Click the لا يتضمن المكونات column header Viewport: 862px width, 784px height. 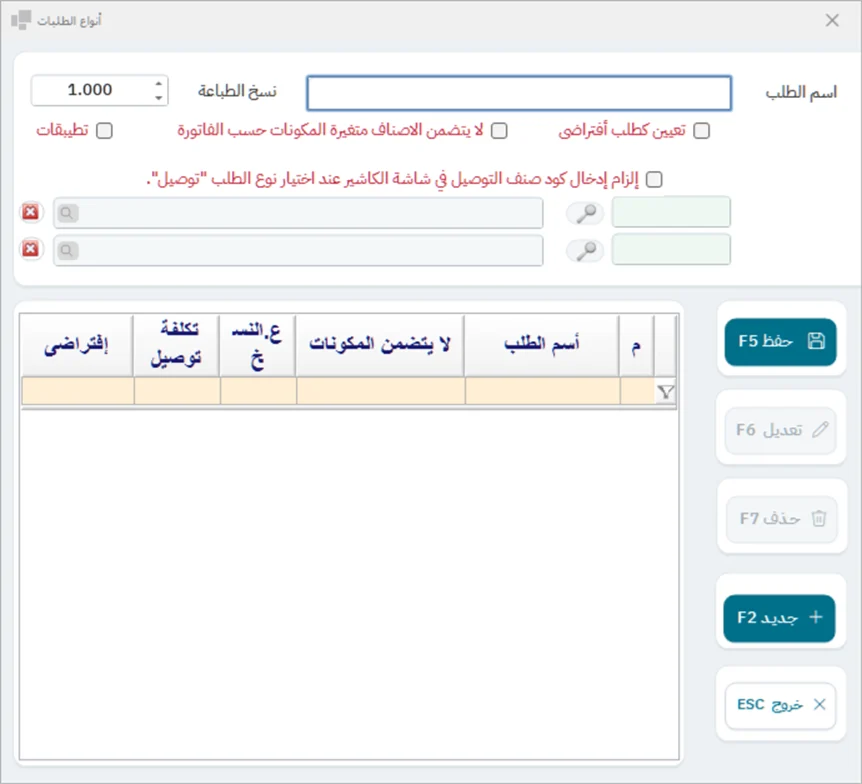pos(379,345)
